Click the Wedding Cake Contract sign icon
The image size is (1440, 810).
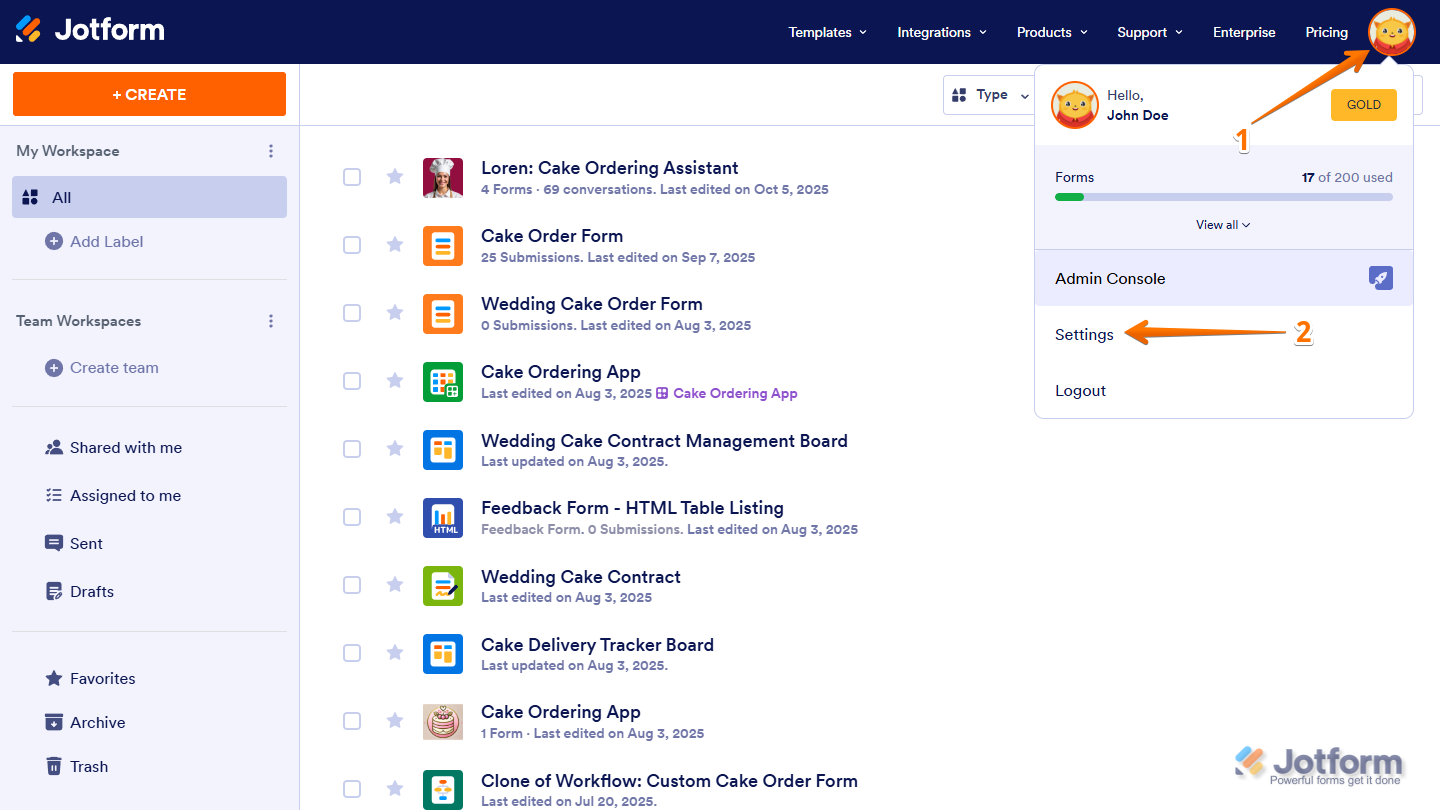(442, 586)
